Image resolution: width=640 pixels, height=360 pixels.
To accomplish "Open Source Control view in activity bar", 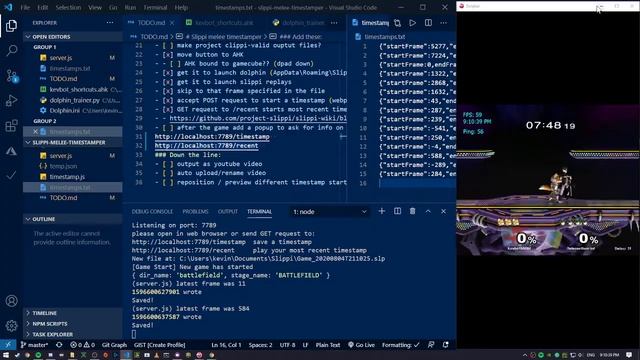I will (x=11, y=76).
